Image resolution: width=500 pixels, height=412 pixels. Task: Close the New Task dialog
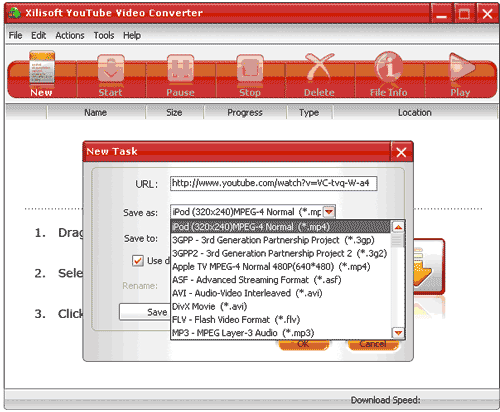(401, 152)
